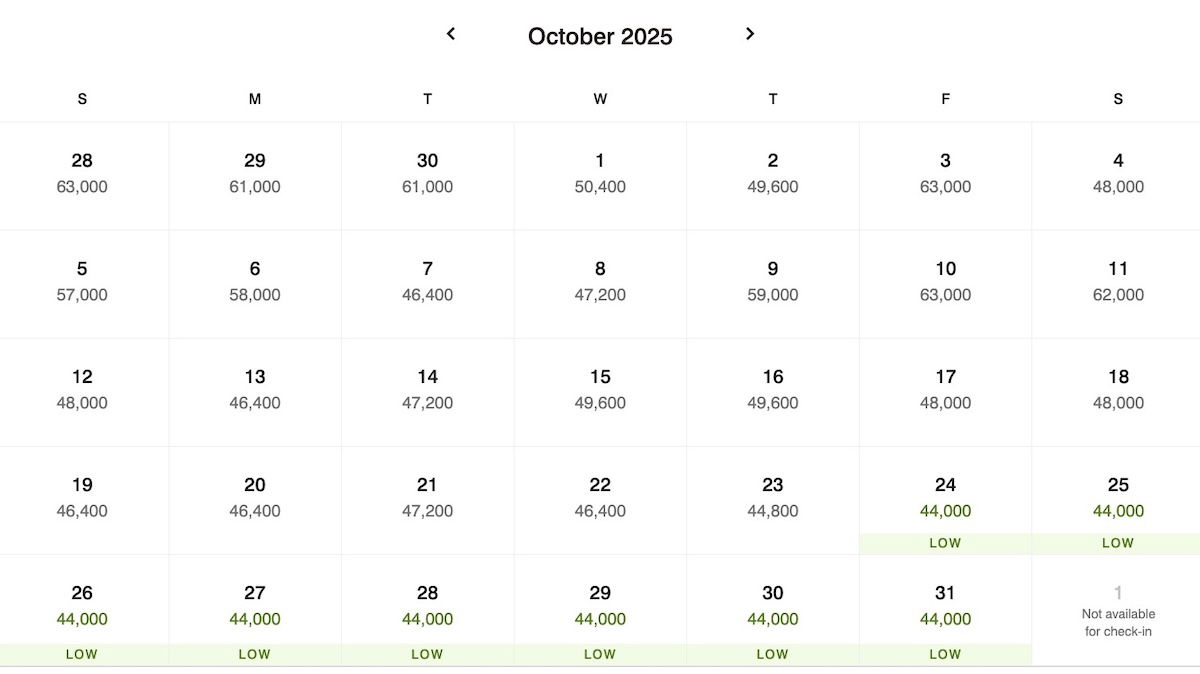The width and height of the screenshot is (1200, 674).
Task: Go to previous month with left chevron
Action: [451, 34]
